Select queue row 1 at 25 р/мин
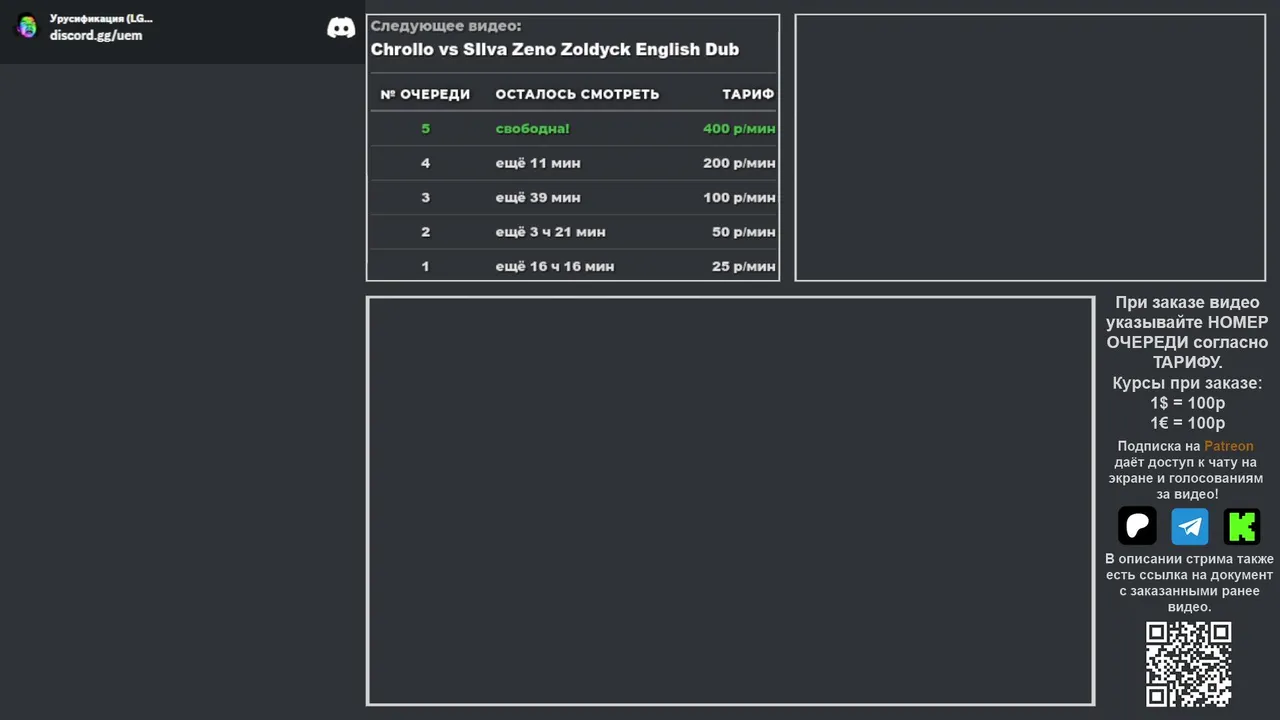 coord(573,266)
